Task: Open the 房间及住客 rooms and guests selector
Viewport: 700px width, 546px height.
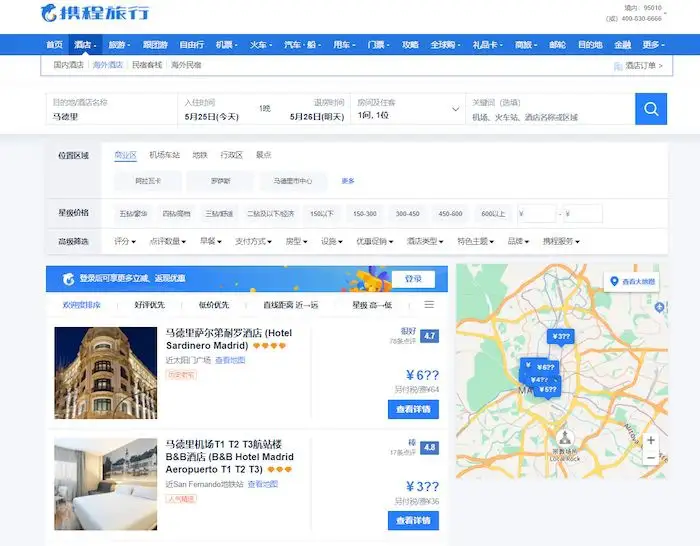Action: tap(408, 109)
